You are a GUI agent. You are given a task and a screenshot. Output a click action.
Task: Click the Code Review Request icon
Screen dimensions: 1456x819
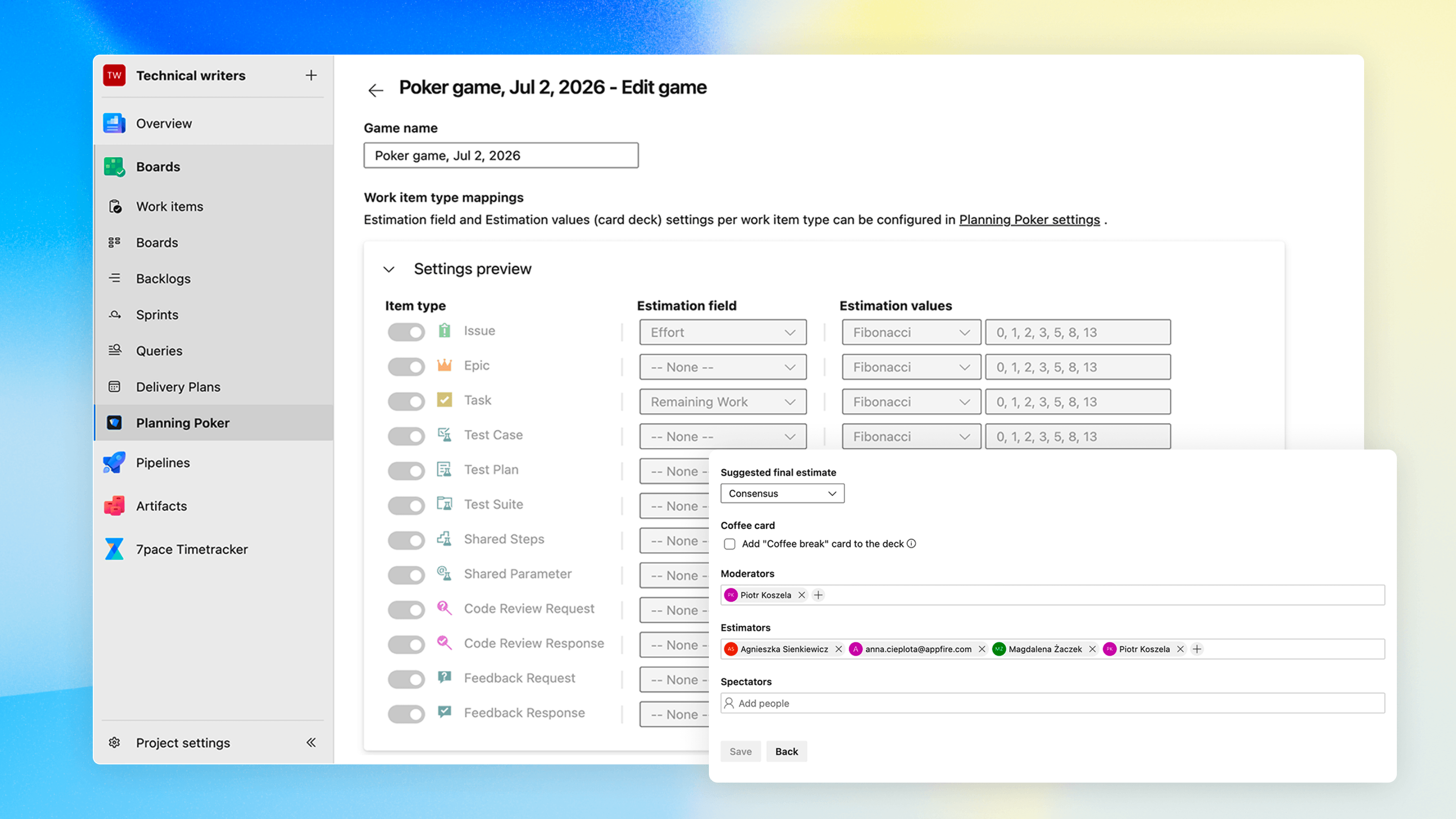pyautogui.click(x=445, y=608)
